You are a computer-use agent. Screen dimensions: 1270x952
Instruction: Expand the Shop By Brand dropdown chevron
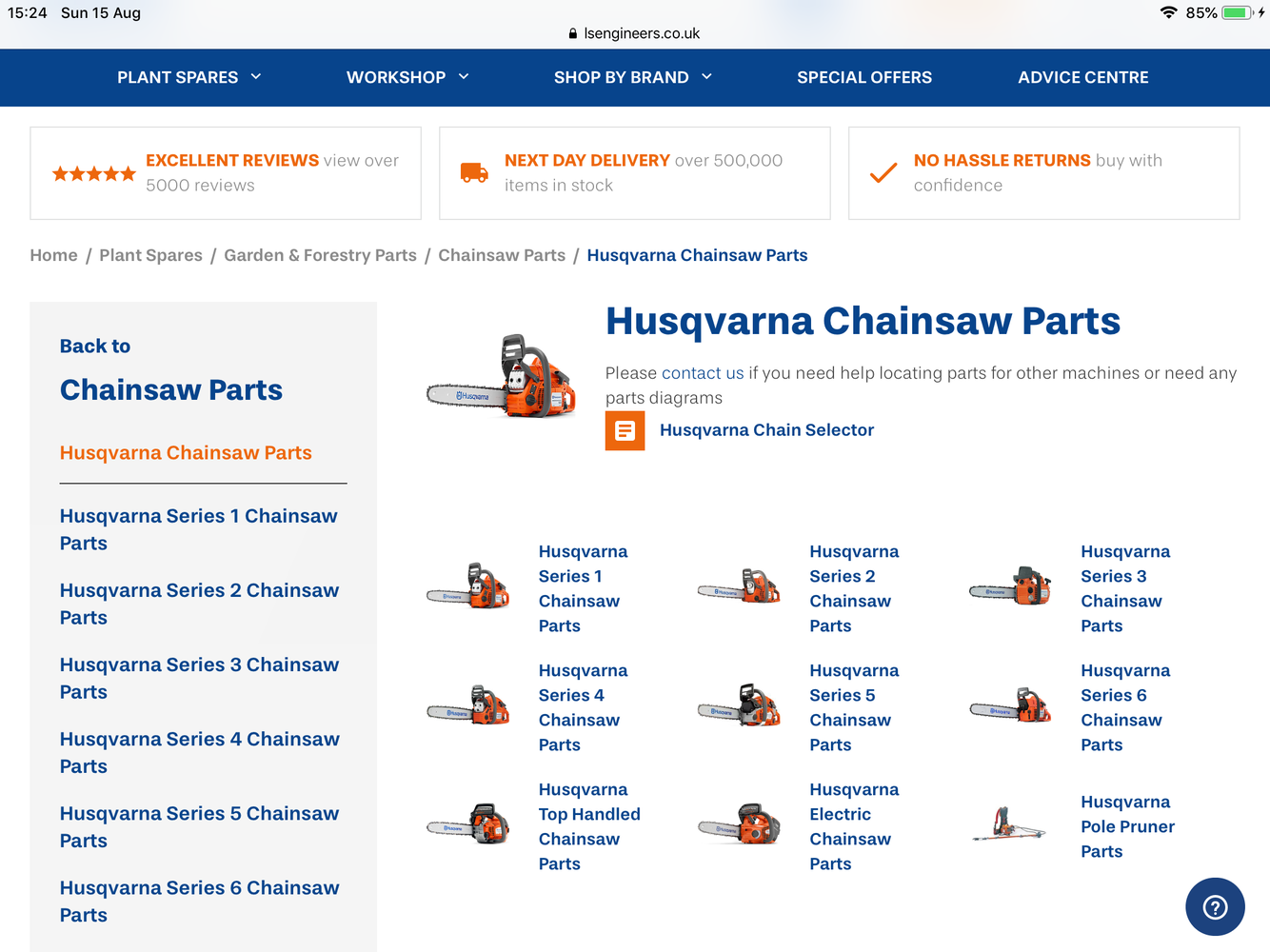pyautogui.click(x=706, y=77)
